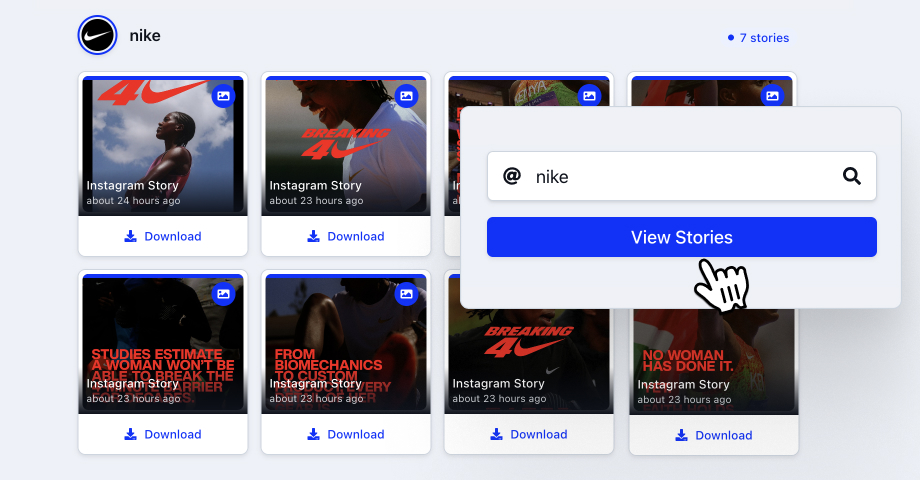Open the 'No Woman Has Done It' story thumbnail
The image size is (920, 480).
pos(714,361)
